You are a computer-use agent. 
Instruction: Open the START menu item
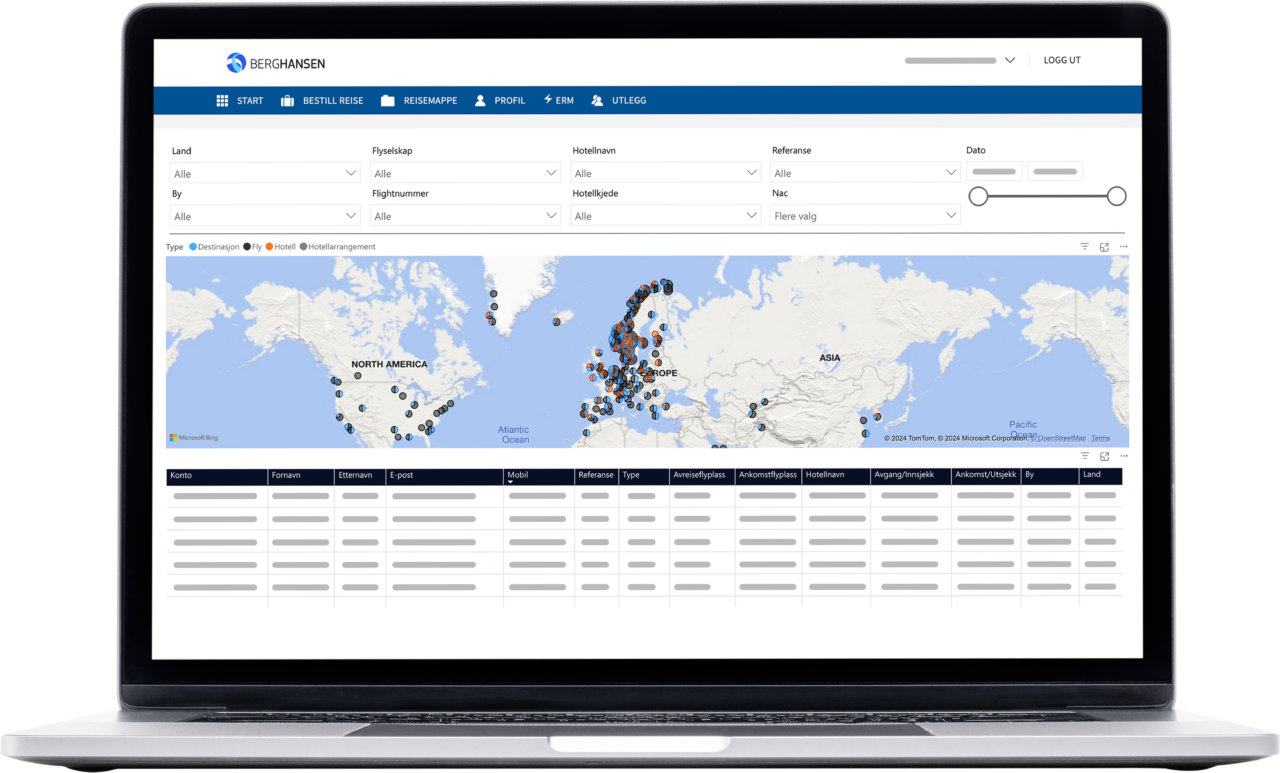(250, 101)
